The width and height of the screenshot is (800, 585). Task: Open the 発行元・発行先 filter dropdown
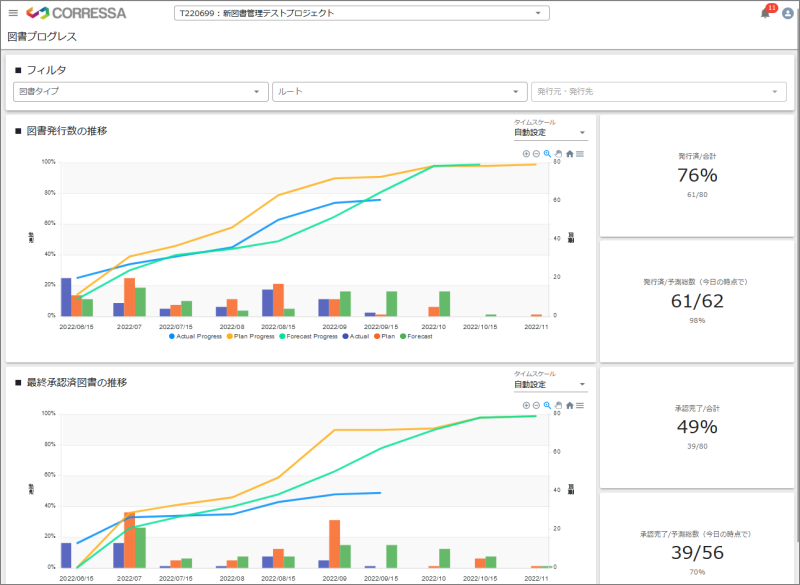659,92
